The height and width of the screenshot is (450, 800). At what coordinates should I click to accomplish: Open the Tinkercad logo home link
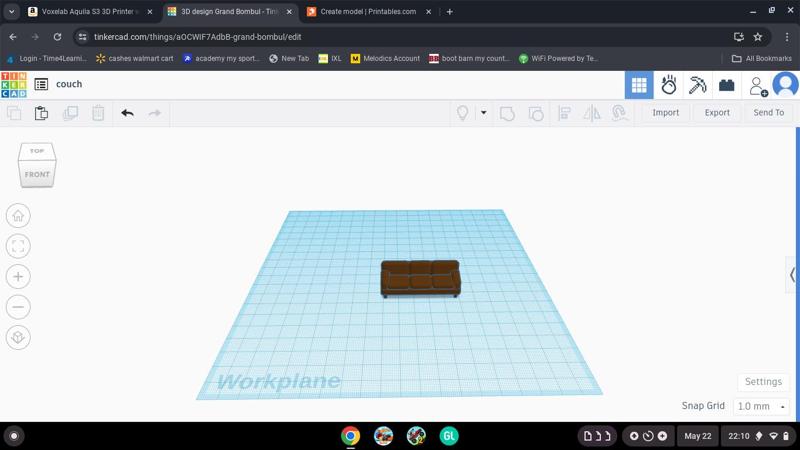[x=14, y=85]
